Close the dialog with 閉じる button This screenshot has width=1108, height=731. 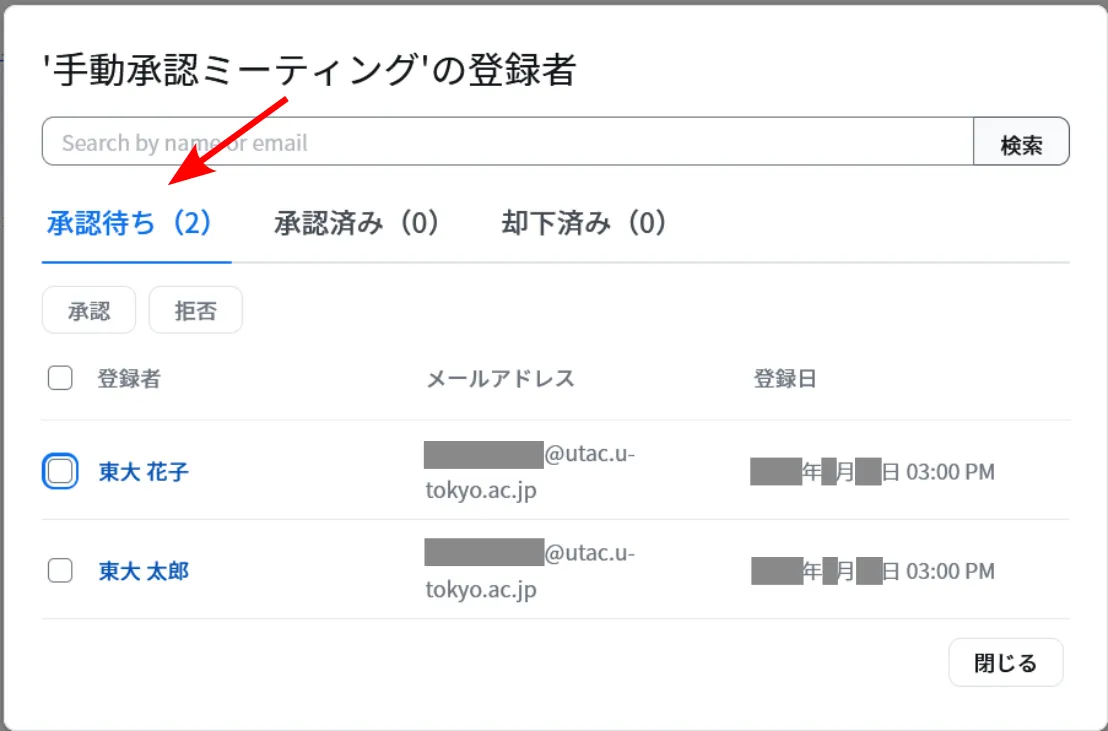[1005, 662]
